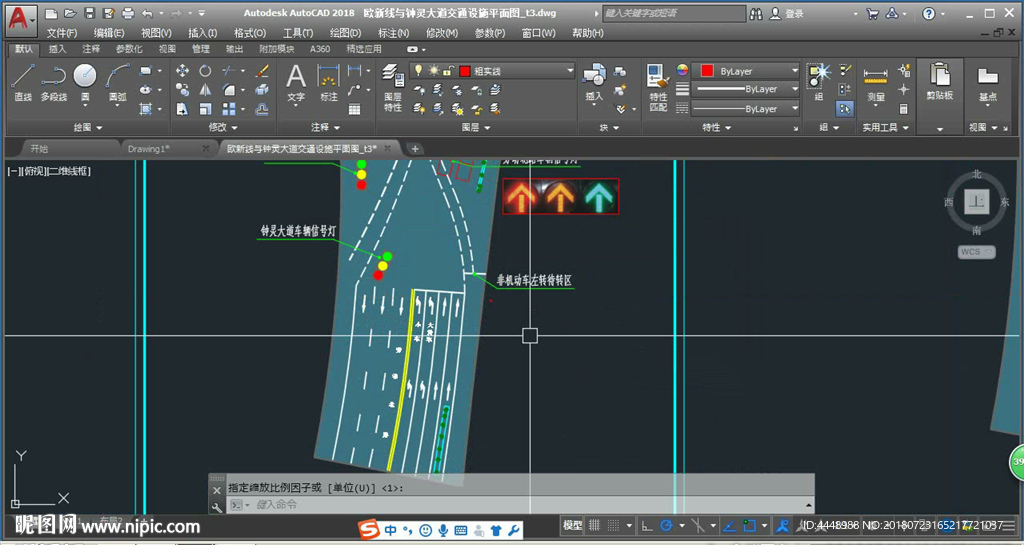This screenshot has width=1024, height=545.
Task: Switch to the 参数化 ribbon tab
Action: point(129,49)
